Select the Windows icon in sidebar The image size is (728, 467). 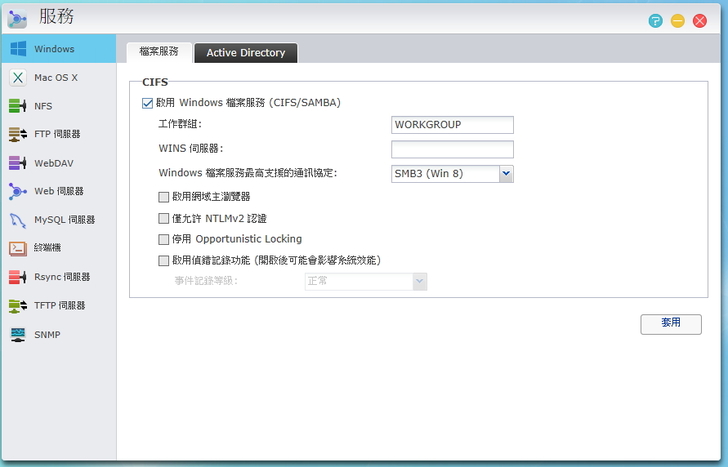click(x=18, y=48)
